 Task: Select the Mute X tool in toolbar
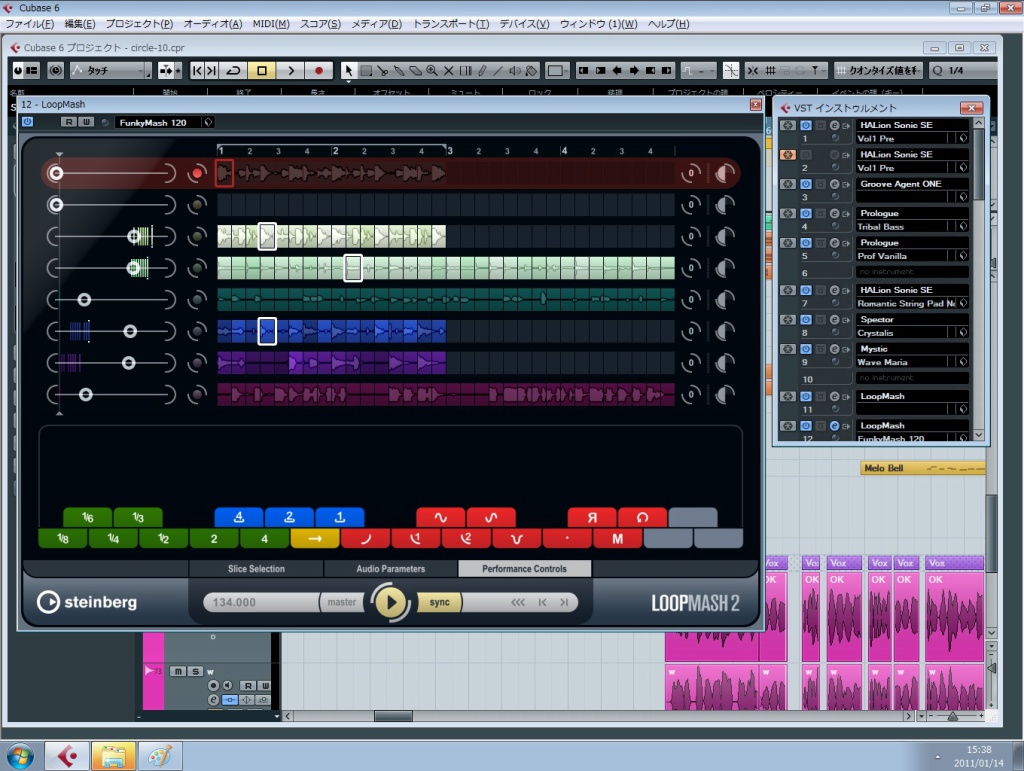448,71
